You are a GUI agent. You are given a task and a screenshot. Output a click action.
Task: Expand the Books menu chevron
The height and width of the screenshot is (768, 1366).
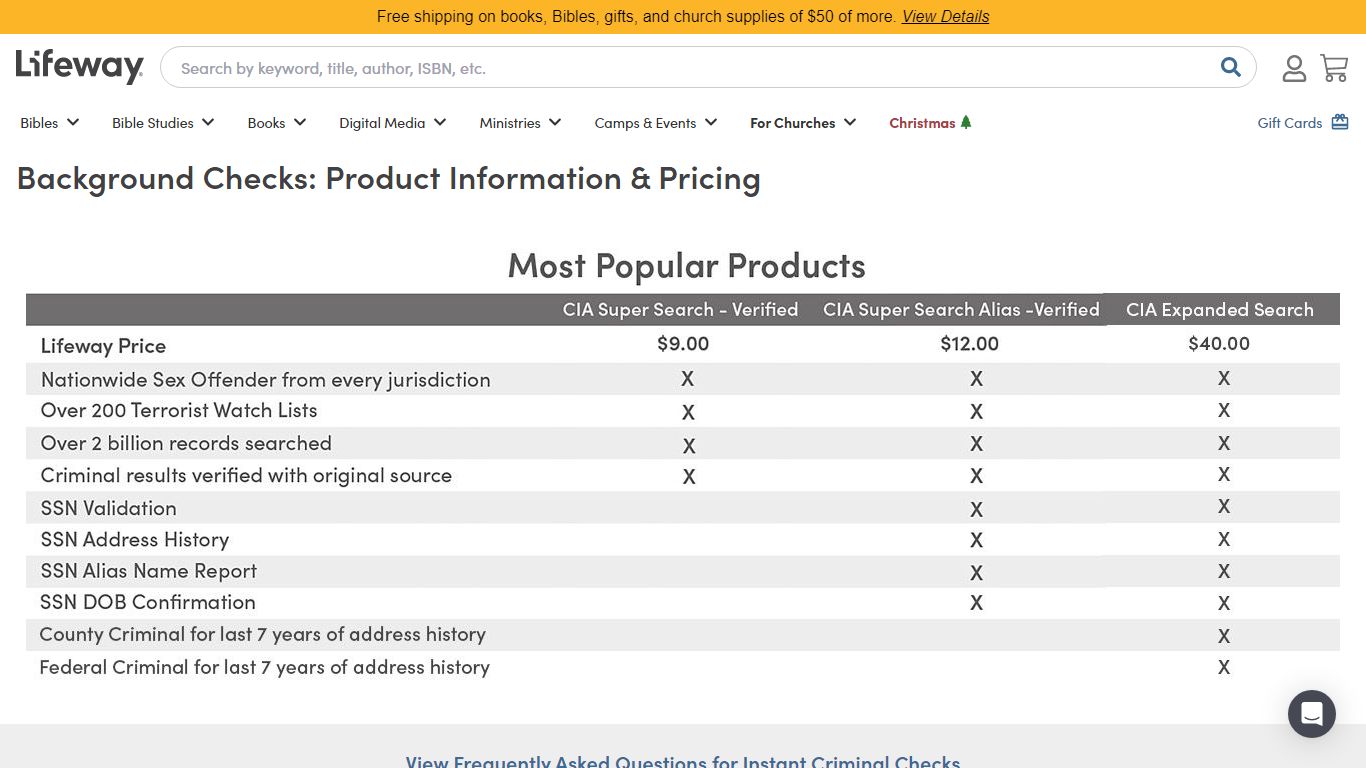coord(300,122)
